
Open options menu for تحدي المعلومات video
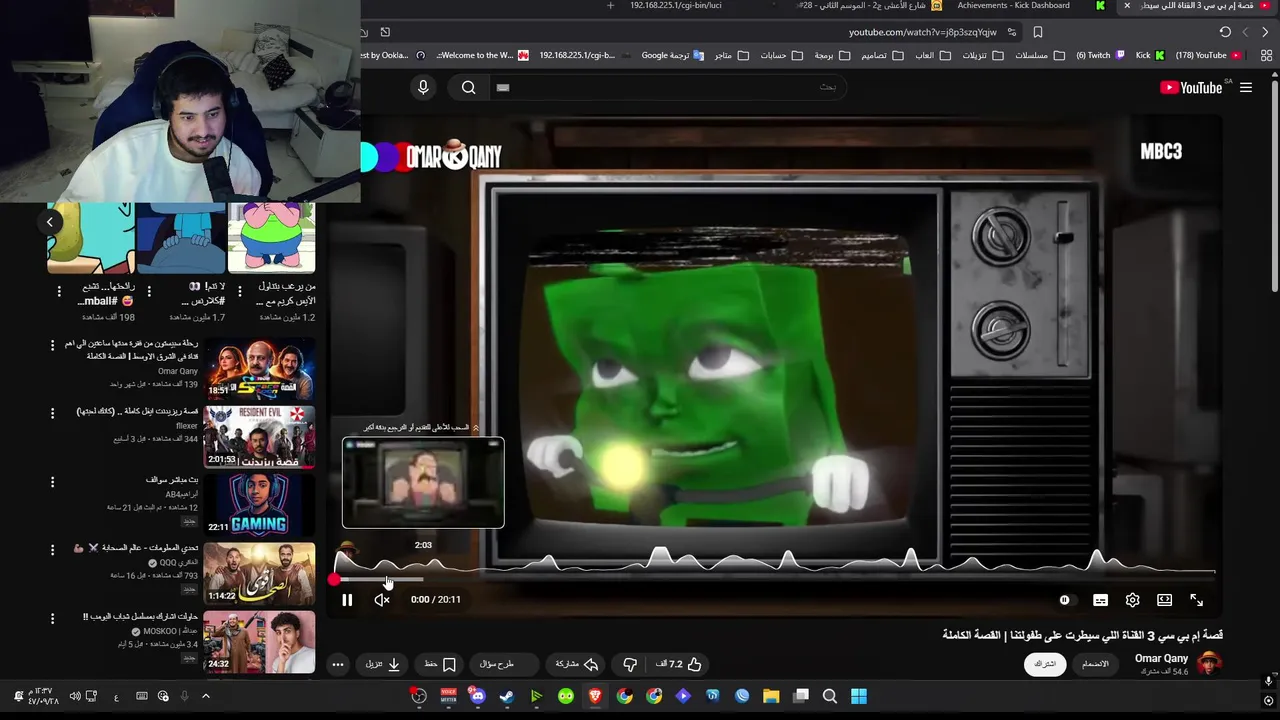52,549
